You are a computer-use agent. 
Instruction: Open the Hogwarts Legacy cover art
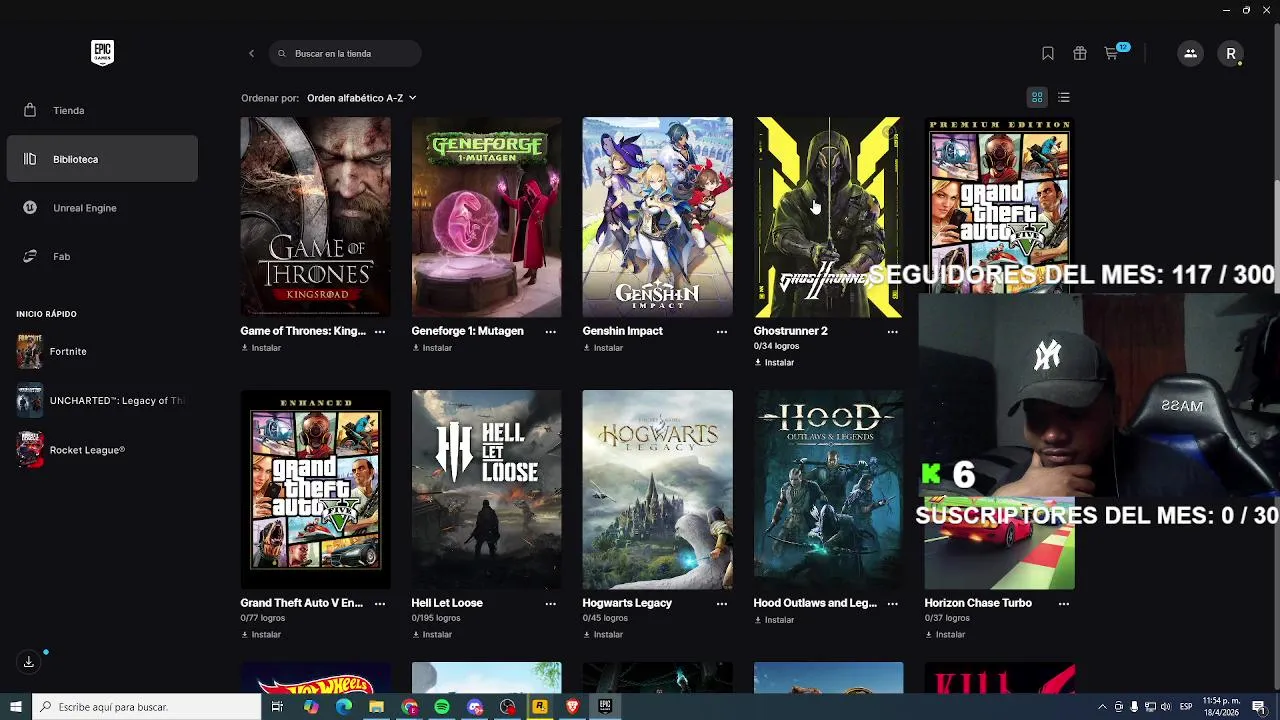[657, 490]
